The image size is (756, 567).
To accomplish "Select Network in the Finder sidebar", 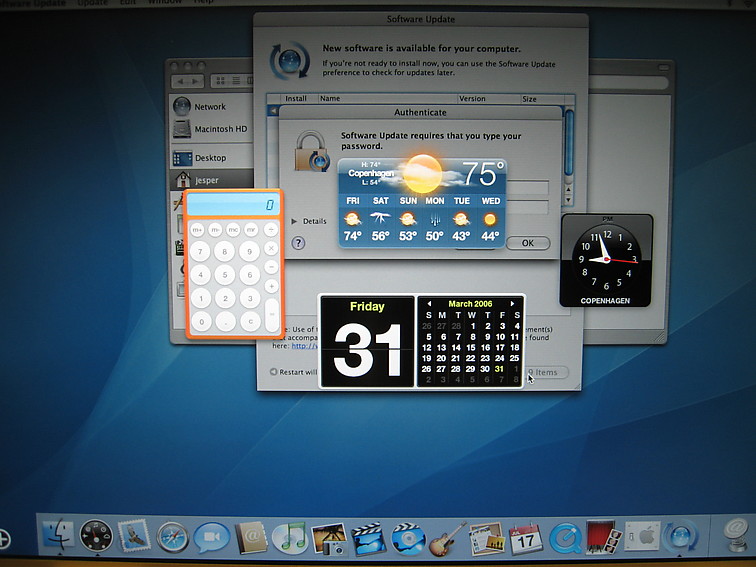I will point(209,106).
